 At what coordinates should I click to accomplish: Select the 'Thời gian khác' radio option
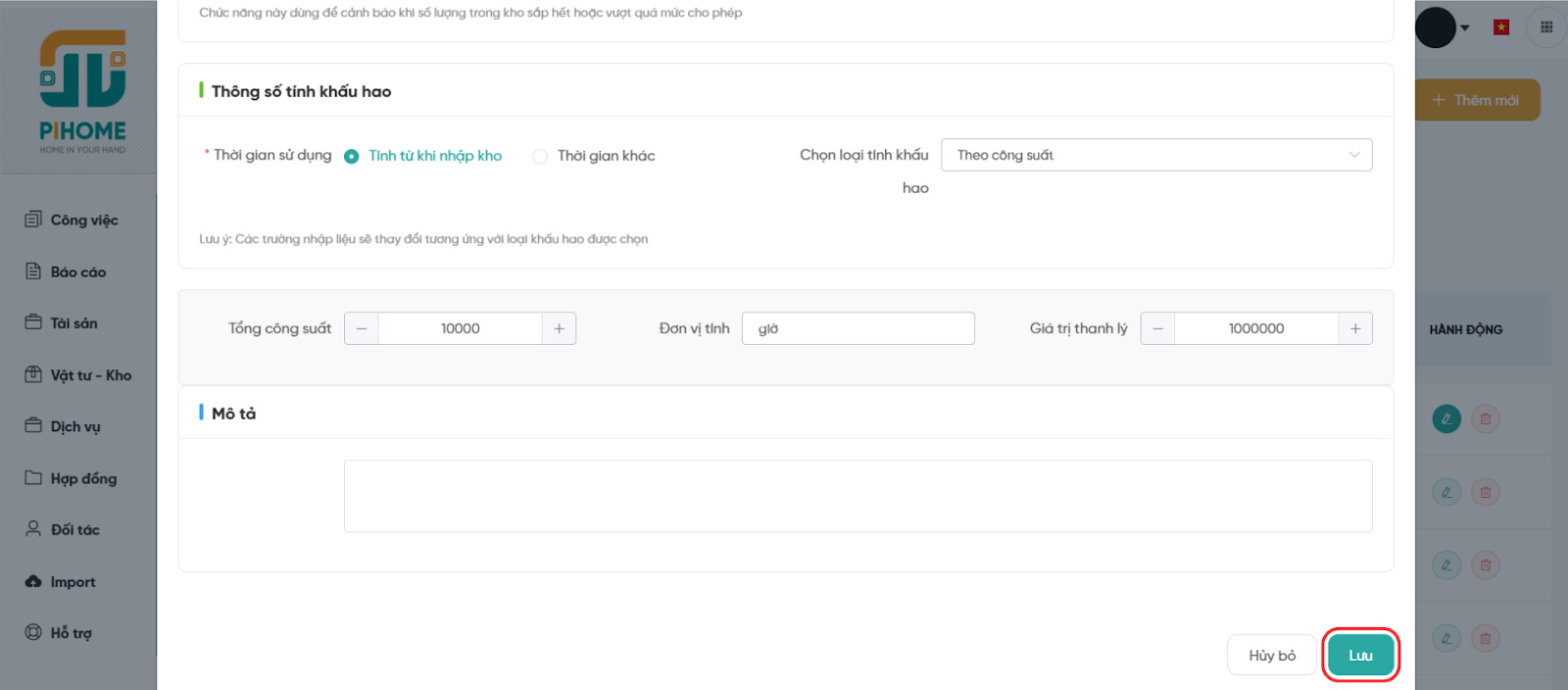[540, 156]
